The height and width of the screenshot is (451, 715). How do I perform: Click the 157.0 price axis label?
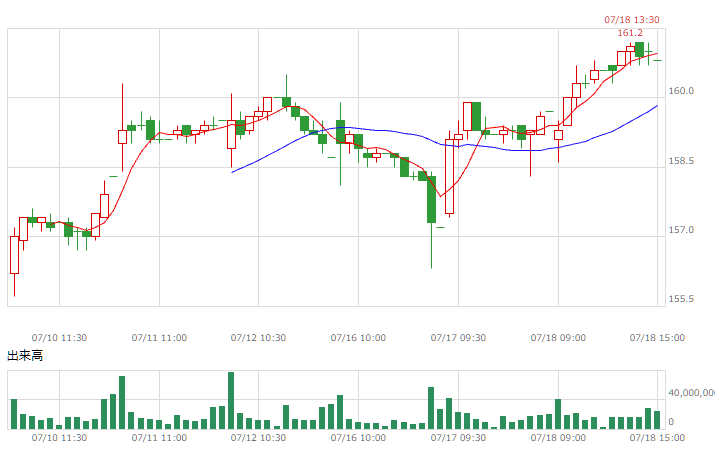tap(681, 230)
